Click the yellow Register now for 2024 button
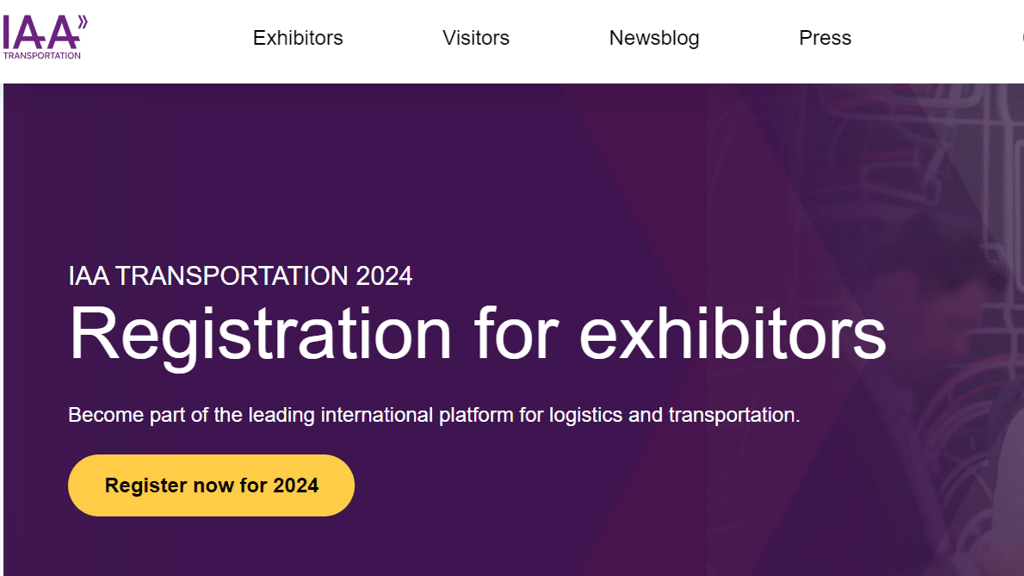This screenshot has height=576, width=1024. pyautogui.click(x=211, y=485)
